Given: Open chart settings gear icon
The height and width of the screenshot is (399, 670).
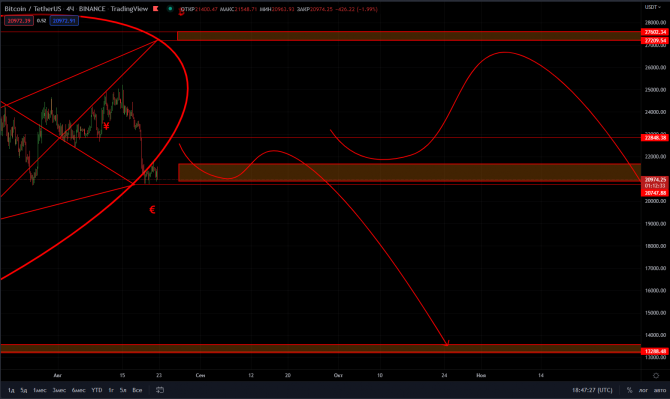Looking at the screenshot, I should [656, 376].
